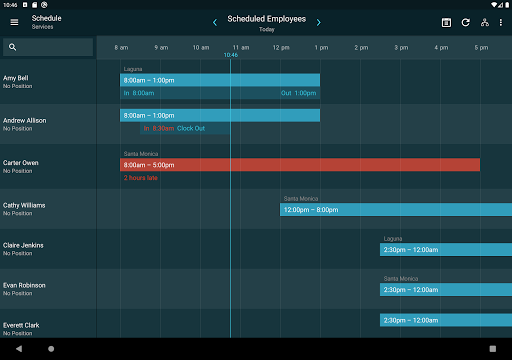Open Evan Robinson's 2:30pm – 12:00am shift
This screenshot has height=360, width=512.
446,290
